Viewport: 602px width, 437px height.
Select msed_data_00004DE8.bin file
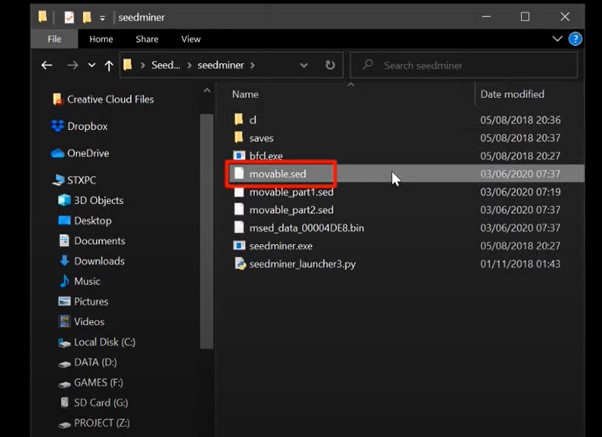pos(306,228)
